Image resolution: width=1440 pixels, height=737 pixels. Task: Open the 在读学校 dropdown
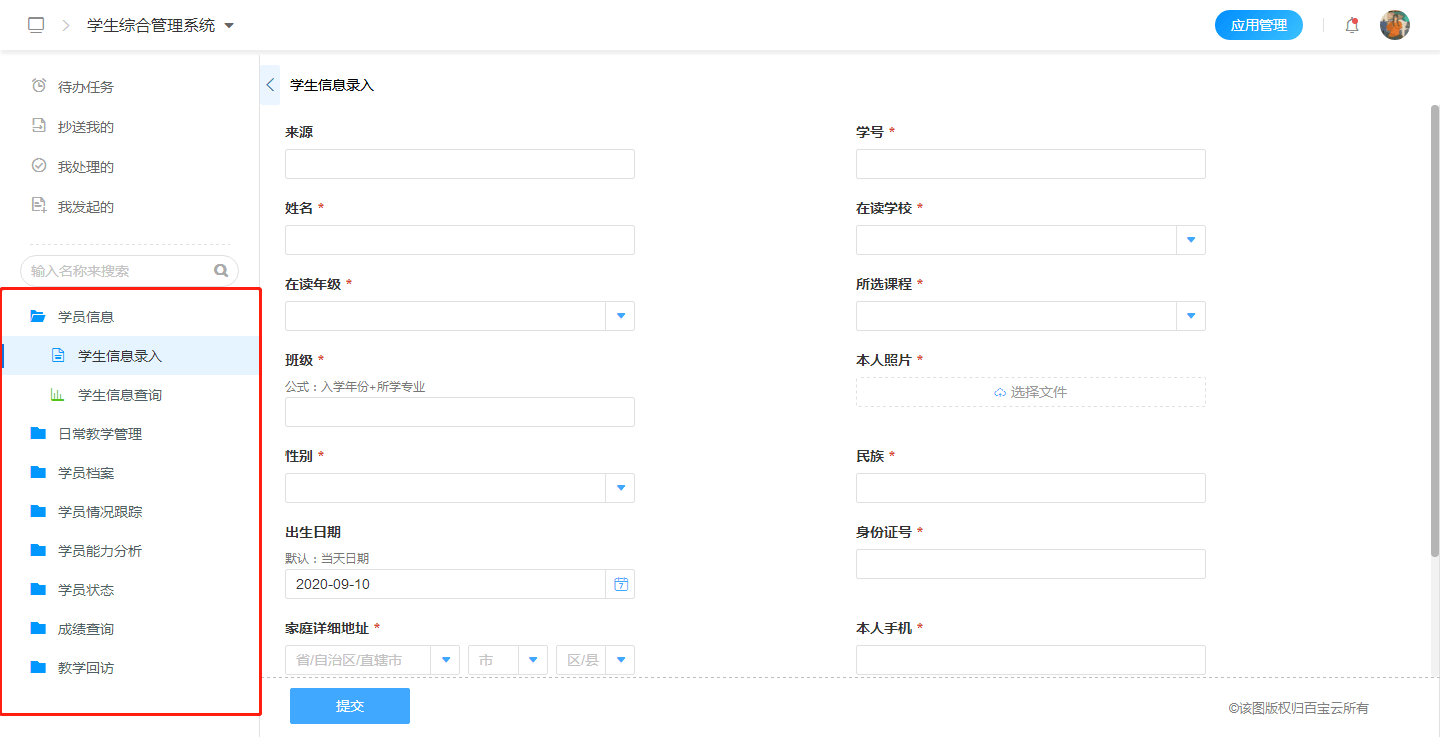pos(1190,239)
